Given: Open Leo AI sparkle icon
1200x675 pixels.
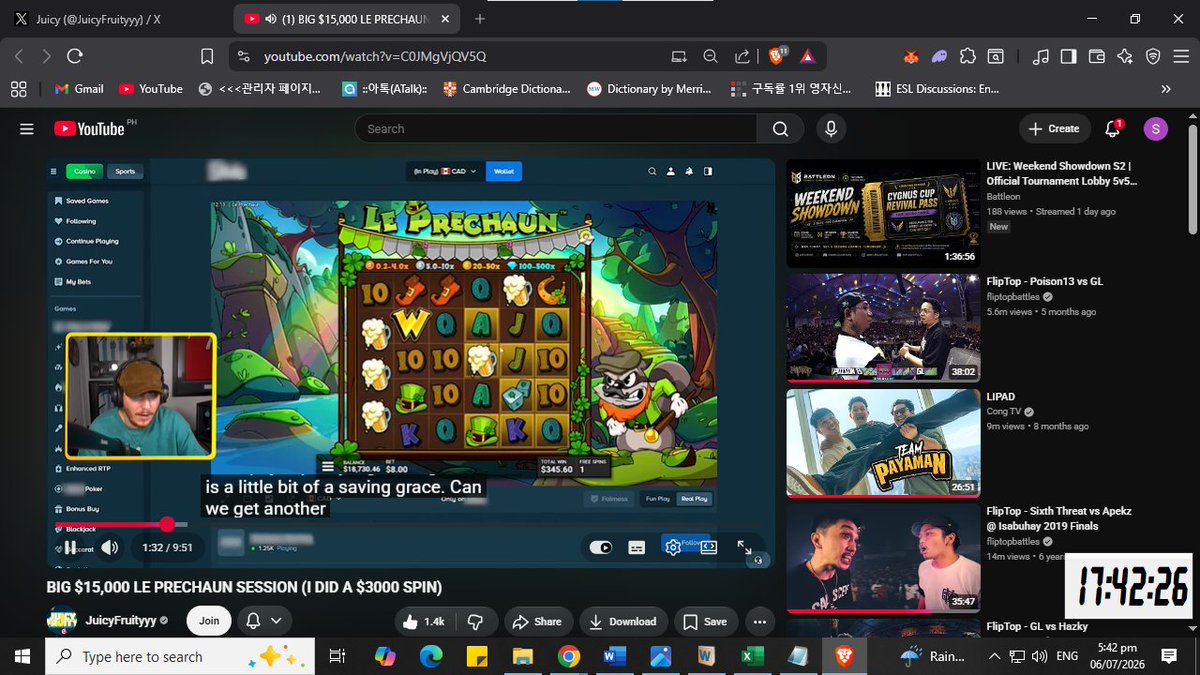Looking at the screenshot, I should [x=1125, y=56].
